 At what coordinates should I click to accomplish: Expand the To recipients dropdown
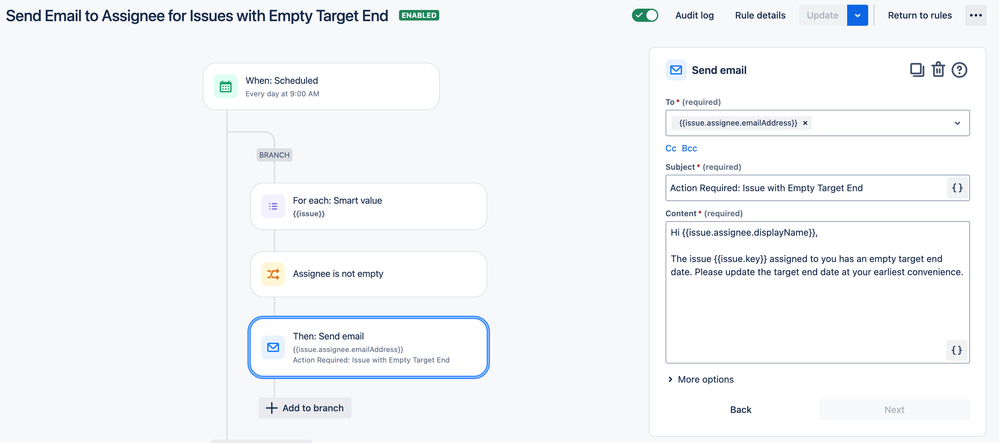click(x=957, y=123)
